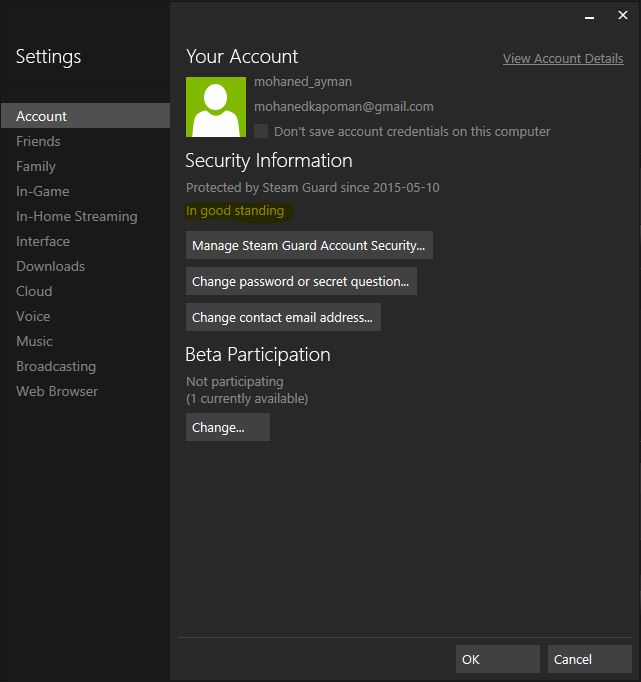The height and width of the screenshot is (682, 641).
Task: Click the (1 currently available) text
Action: pos(247,398)
